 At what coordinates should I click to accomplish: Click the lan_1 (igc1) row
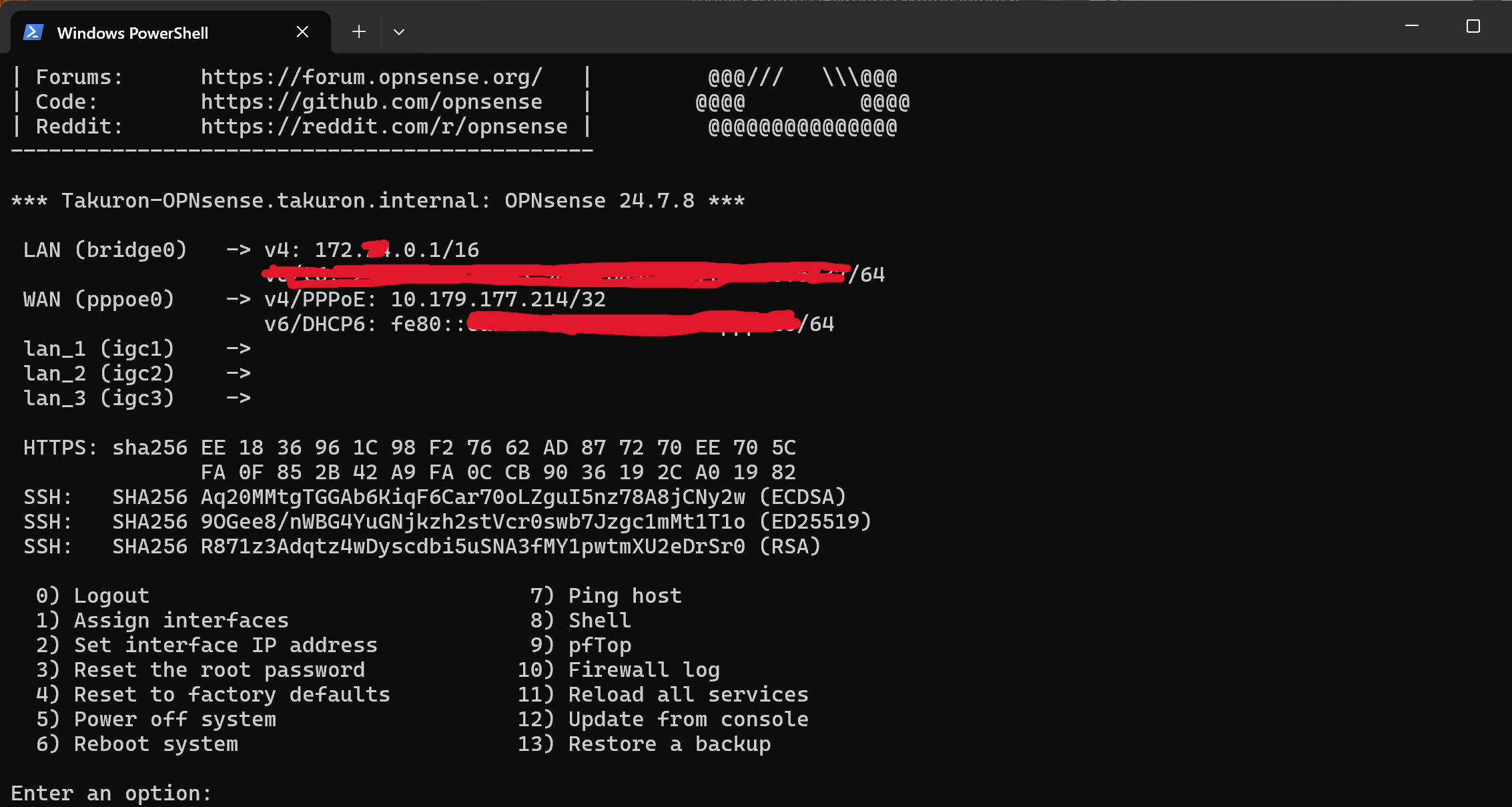[137, 349]
